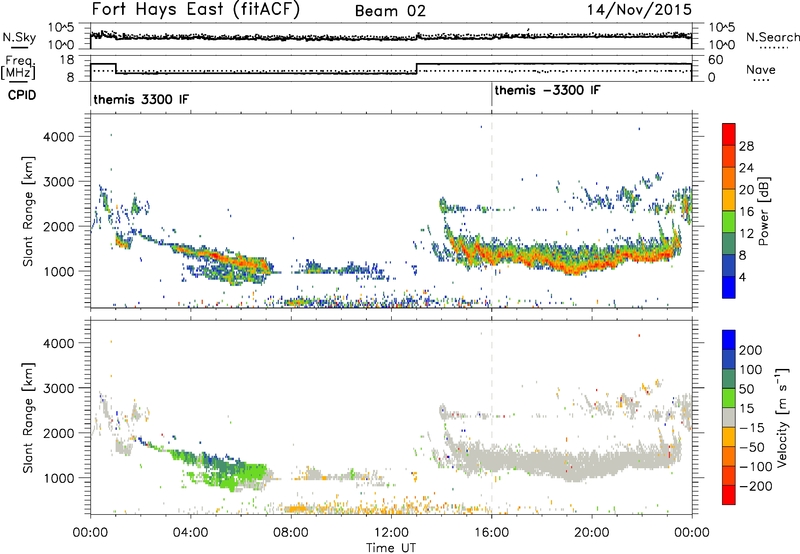Click the '60' Nave axis tick label
Image resolution: width=800 pixels, height=554 pixels.
pyautogui.click(x=715, y=60)
